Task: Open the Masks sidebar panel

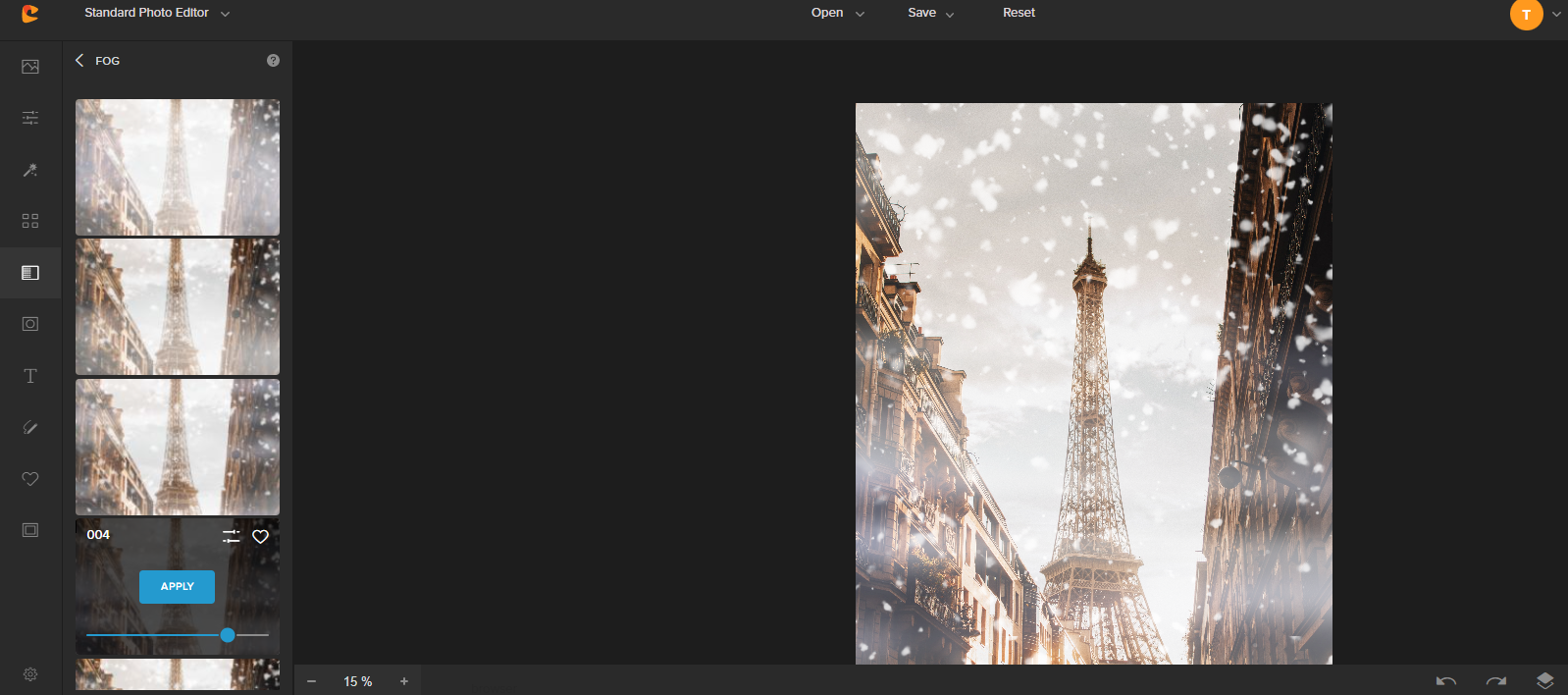Action: pyautogui.click(x=30, y=324)
